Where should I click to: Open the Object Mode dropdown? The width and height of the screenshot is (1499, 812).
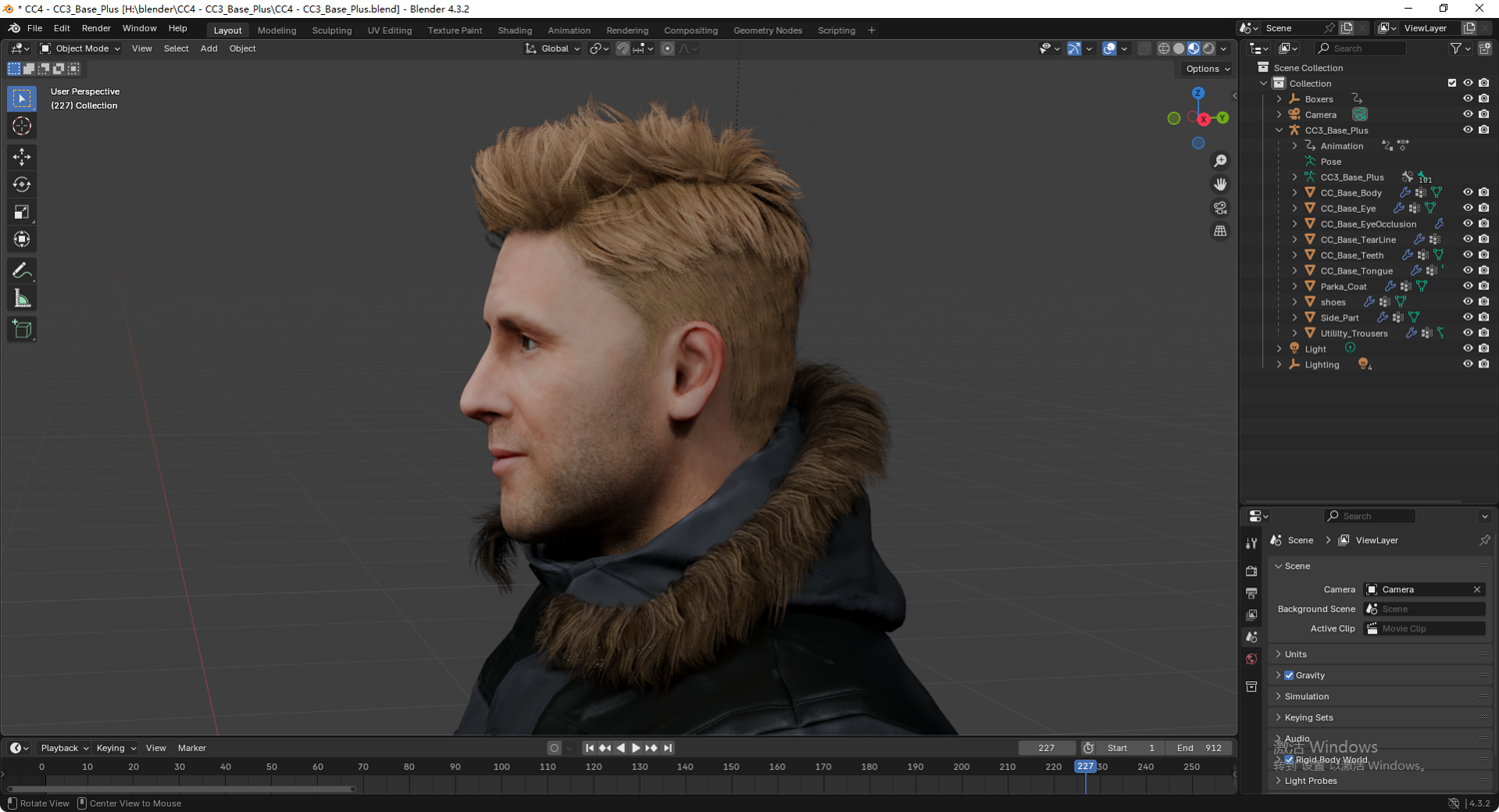pos(80,48)
